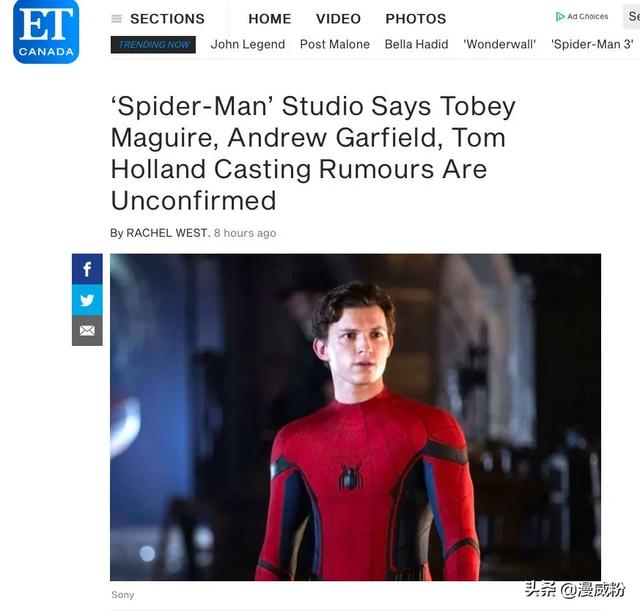Image resolution: width=640 pixels, height=612 pixels.
Task: Open the VIDEO section
Action: 338,19
